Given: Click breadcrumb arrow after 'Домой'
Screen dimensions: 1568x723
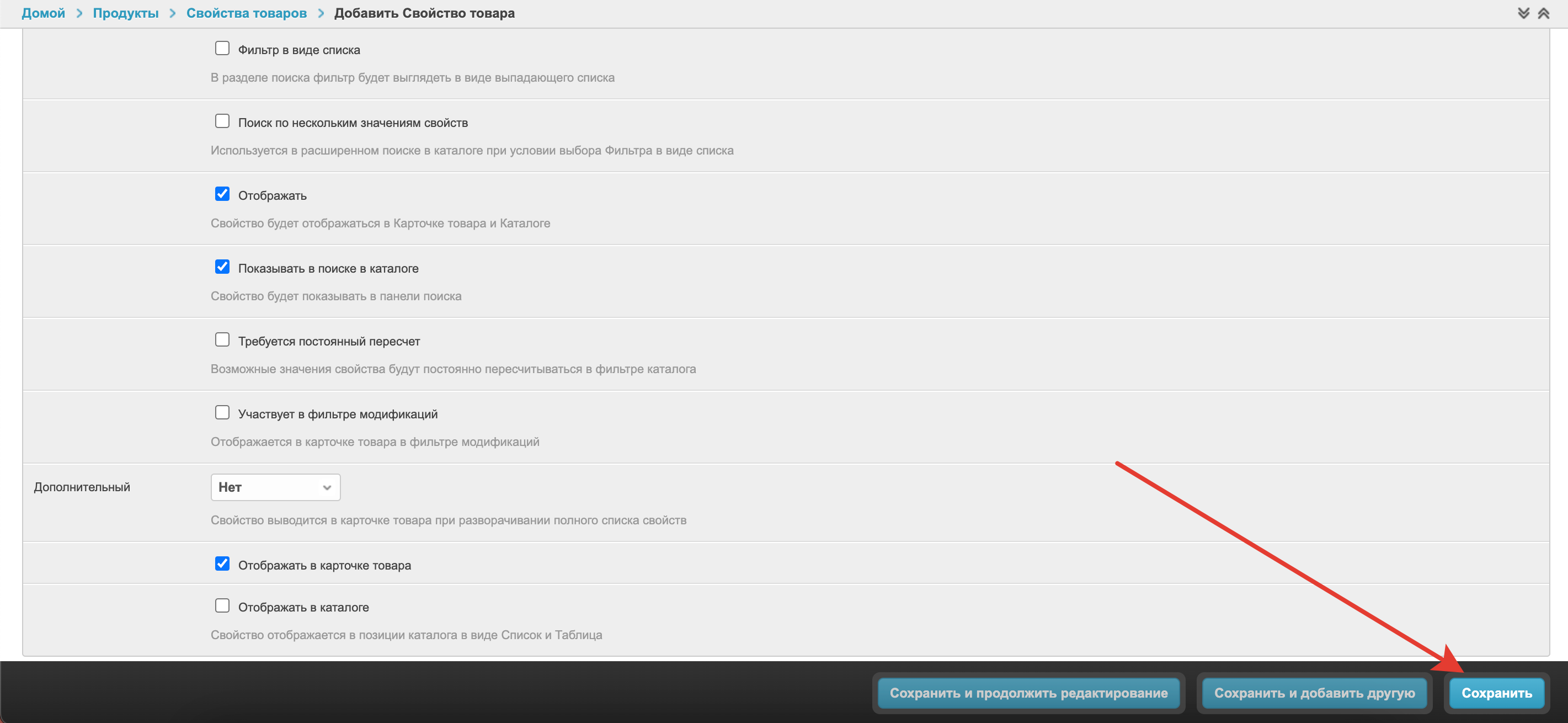Looking at the screenshot, I should 79,13.
